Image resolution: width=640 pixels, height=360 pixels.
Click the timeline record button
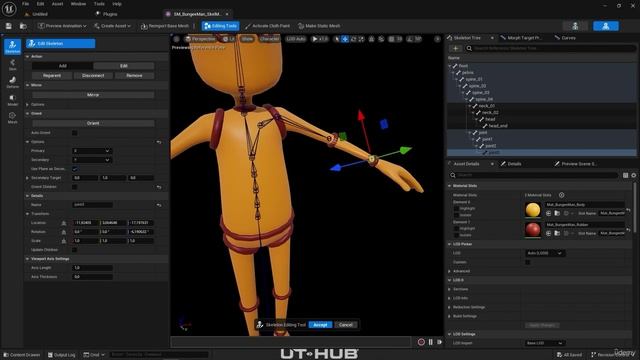421,342
